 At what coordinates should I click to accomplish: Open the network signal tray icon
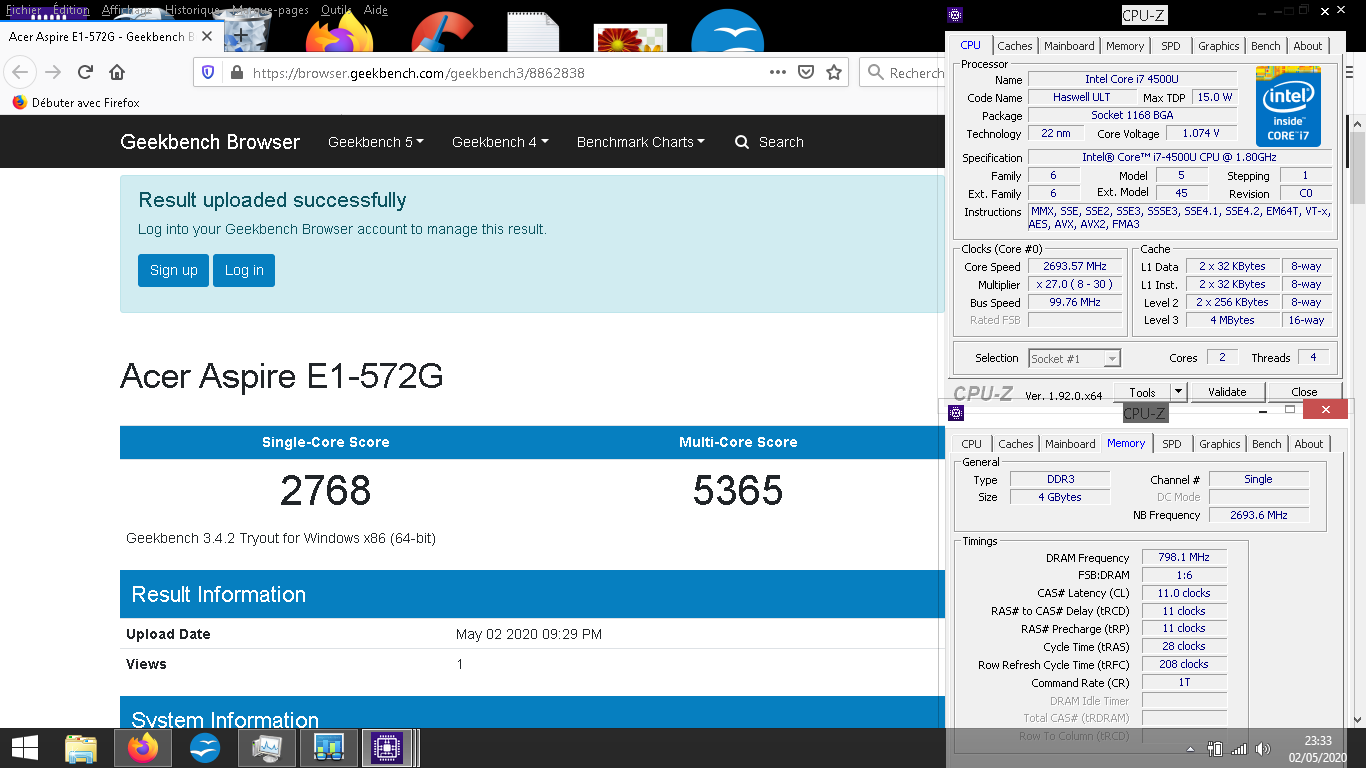(1239, 748)
